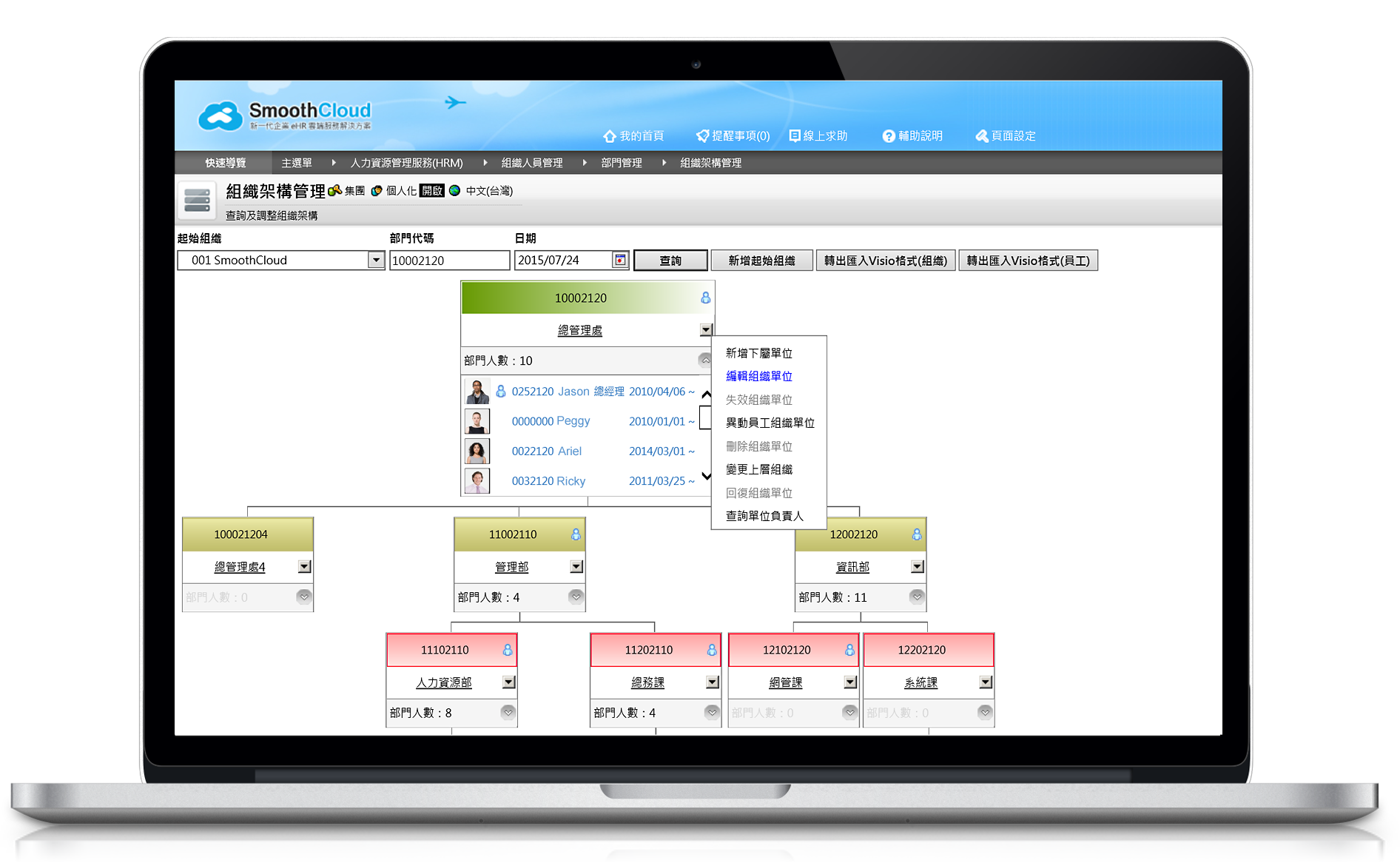Click employee 0032120 Ricky row
This screenshot has width=1400, height=863.
[580, 480]
